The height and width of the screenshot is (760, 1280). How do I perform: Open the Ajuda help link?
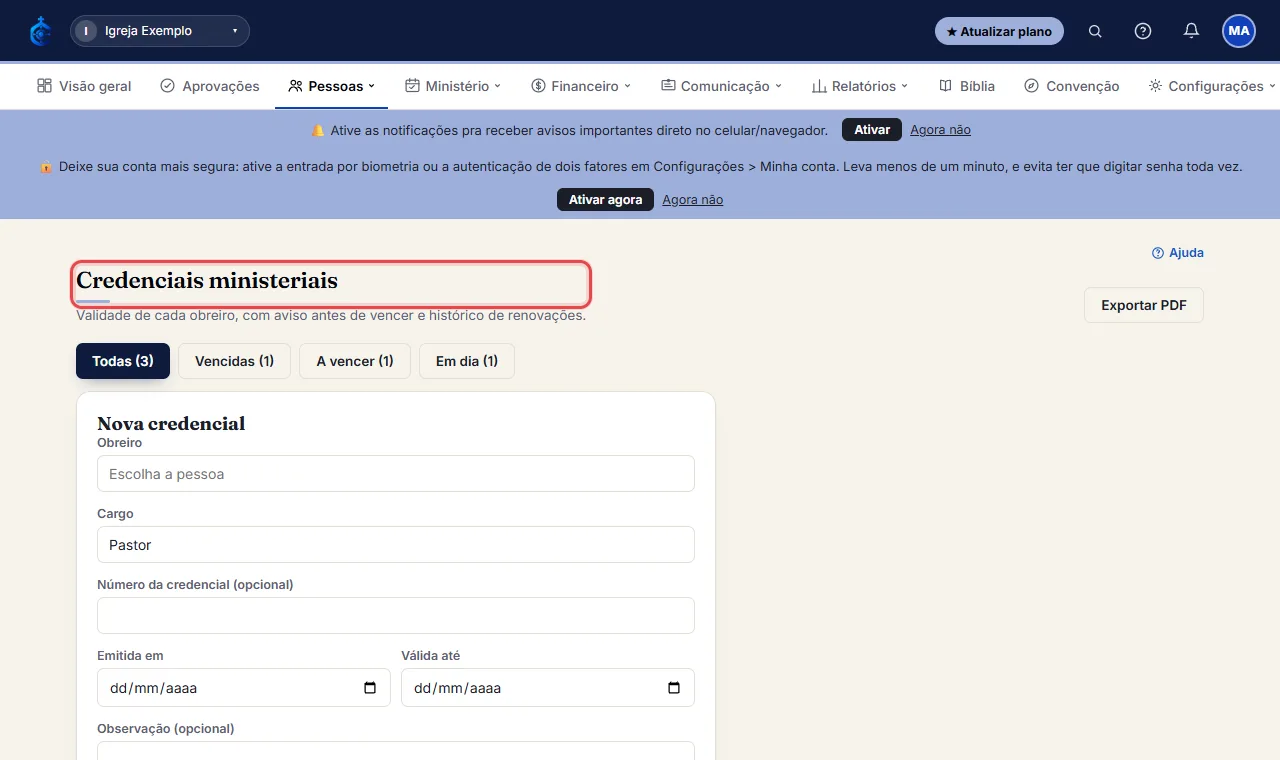pos(1178,253)
